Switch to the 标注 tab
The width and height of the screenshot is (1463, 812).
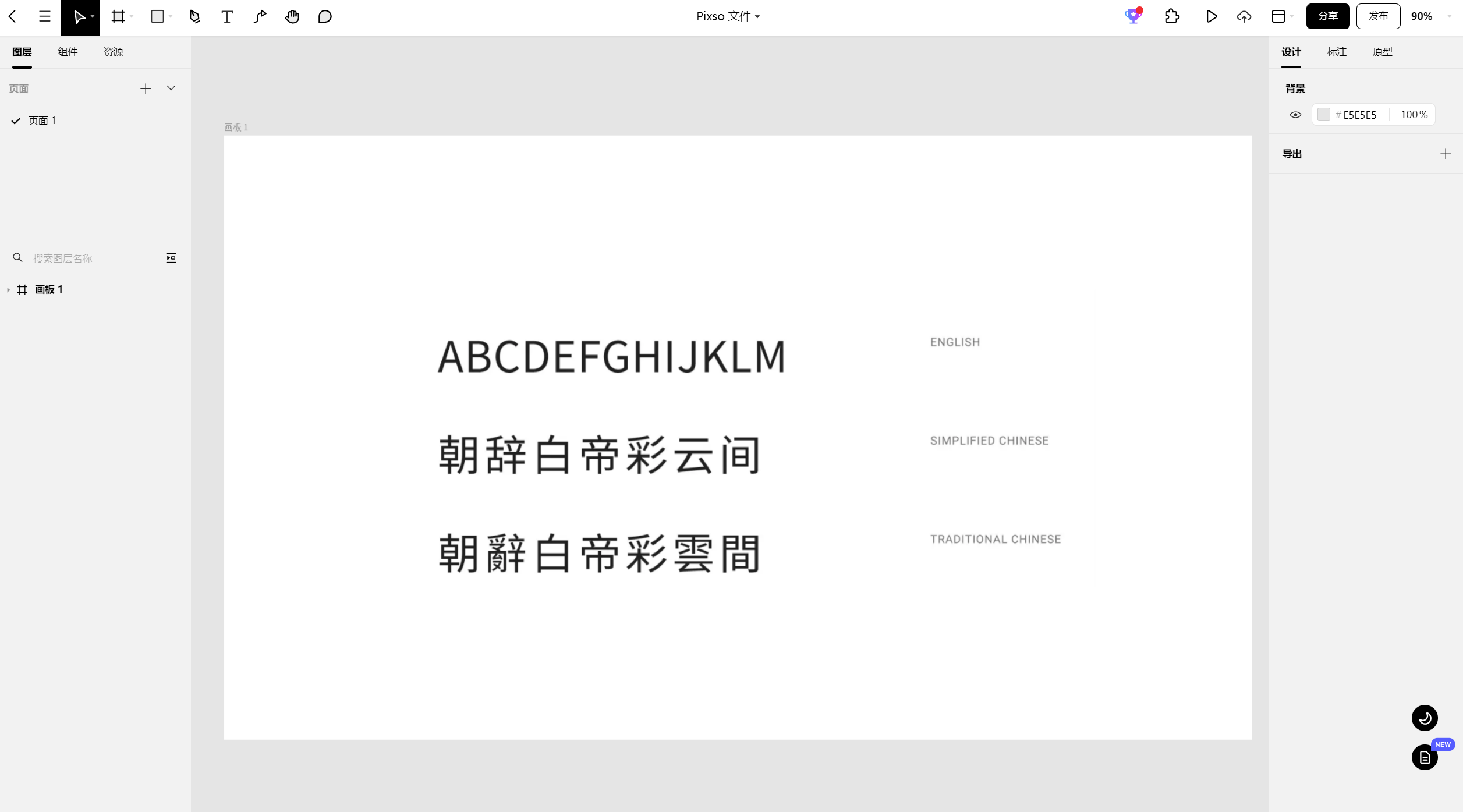point(1337,52)
